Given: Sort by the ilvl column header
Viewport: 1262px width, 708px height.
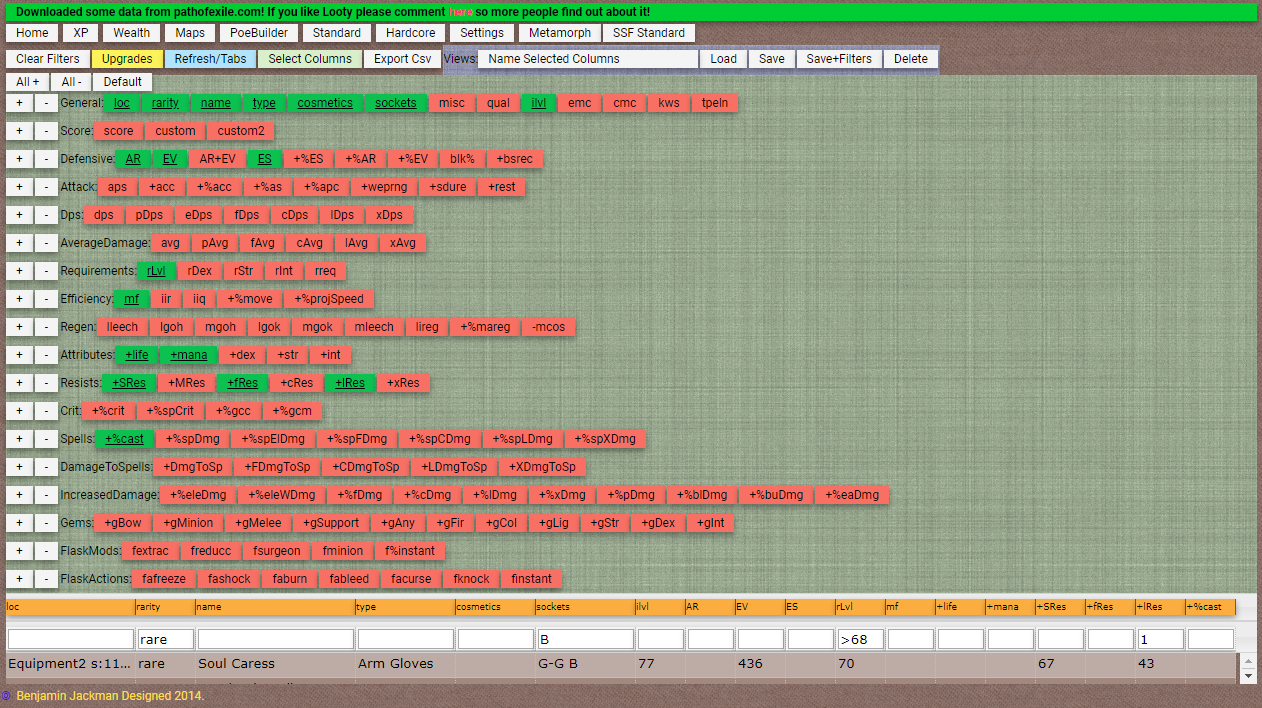Looking at the screenshot, I should (660, 607).
